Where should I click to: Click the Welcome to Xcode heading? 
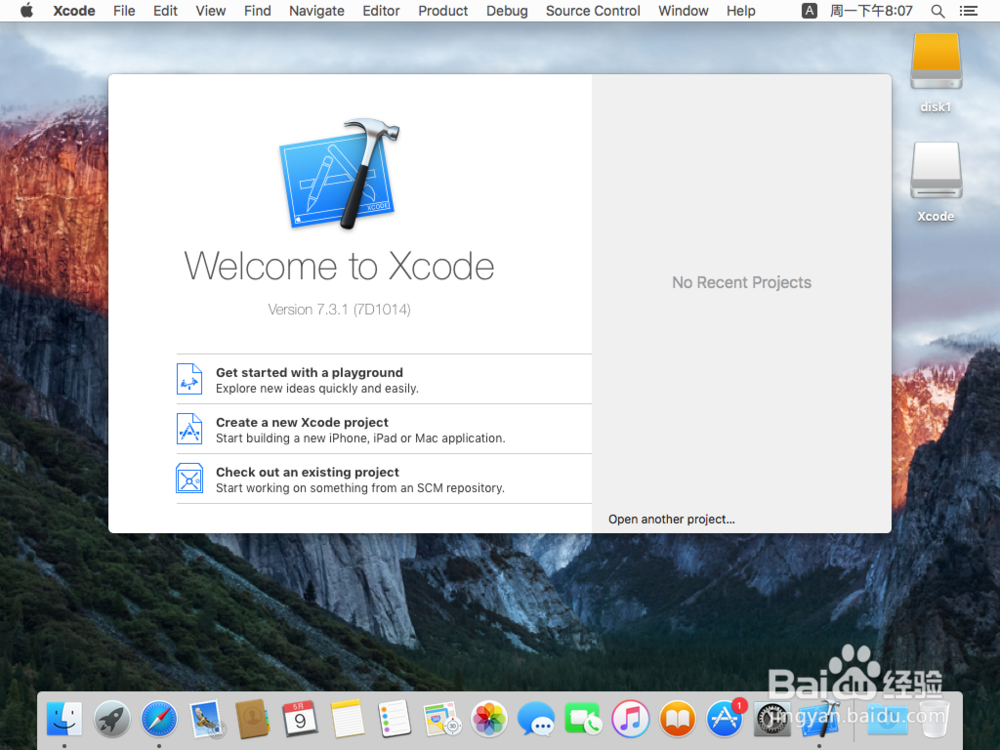coord(339,266)
